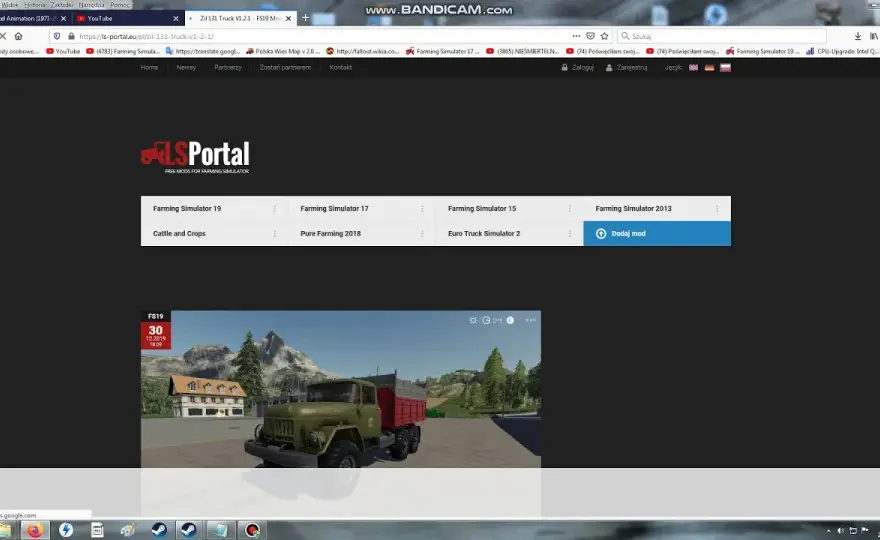
Task: Stop loading with the X button
Action: click(x=3, y=36)
